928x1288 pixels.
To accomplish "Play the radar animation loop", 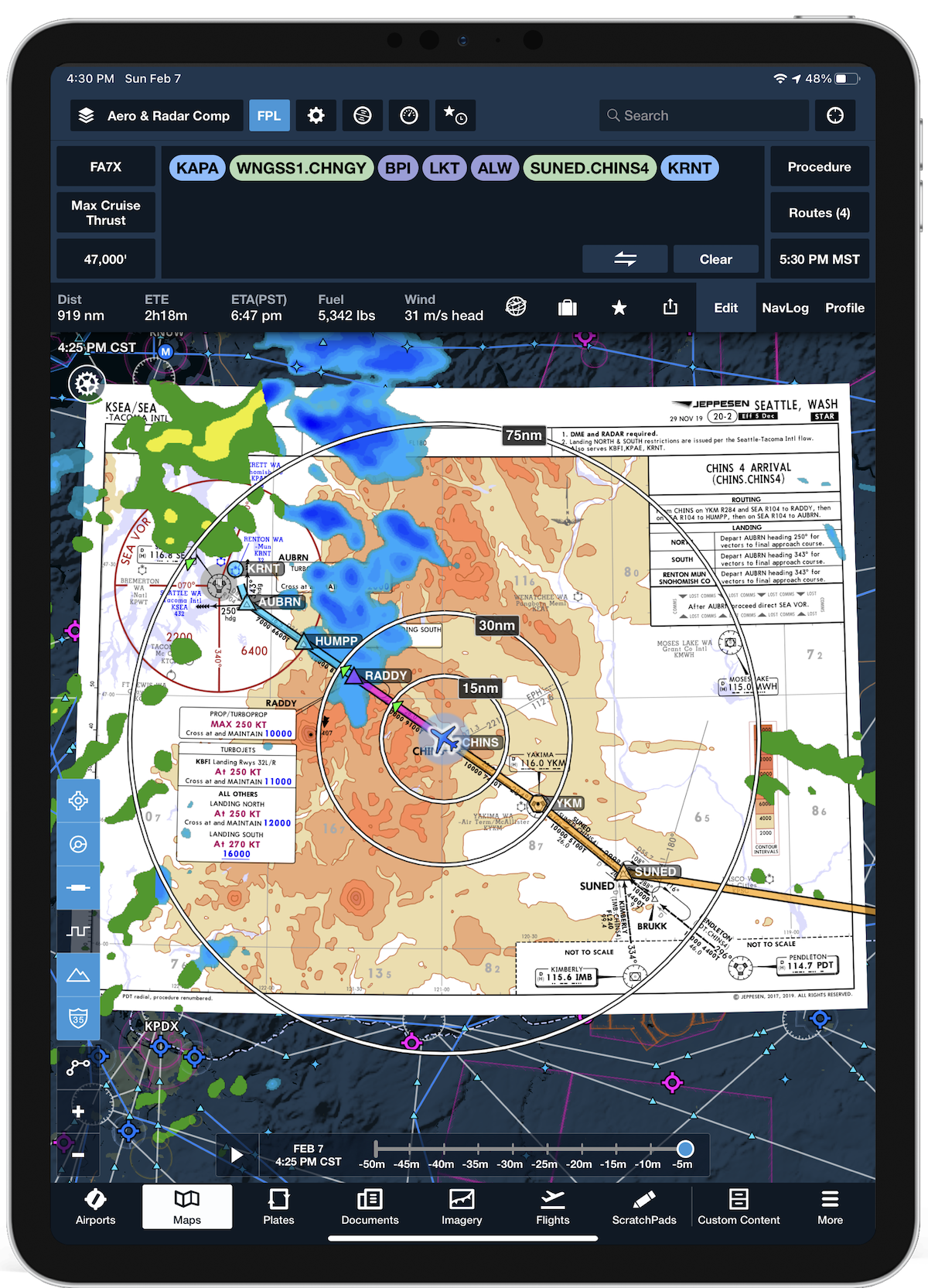I will point(237,1155).
